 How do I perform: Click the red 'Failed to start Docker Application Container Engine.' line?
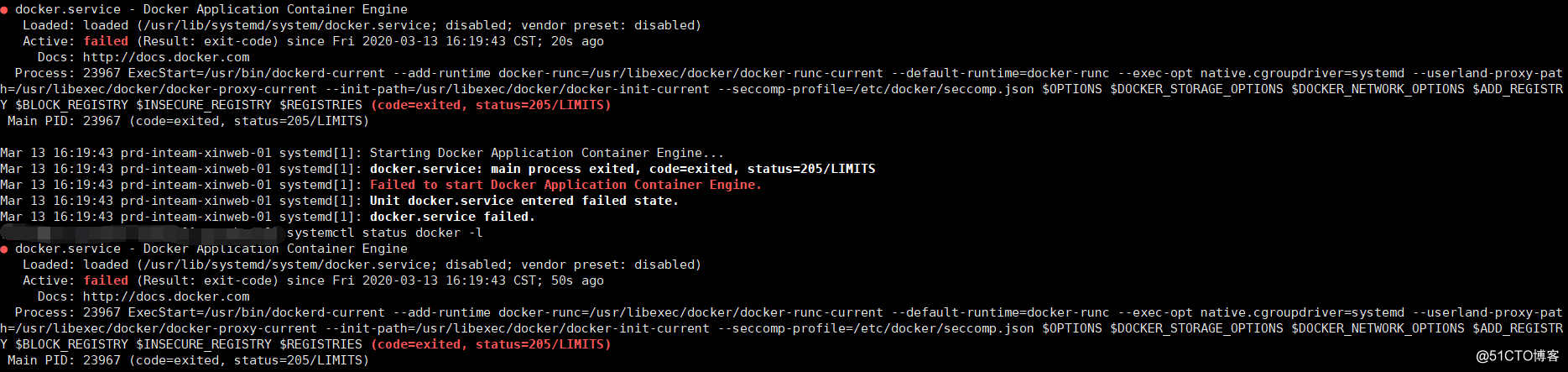pyautogui.click(x=565, y=185)
